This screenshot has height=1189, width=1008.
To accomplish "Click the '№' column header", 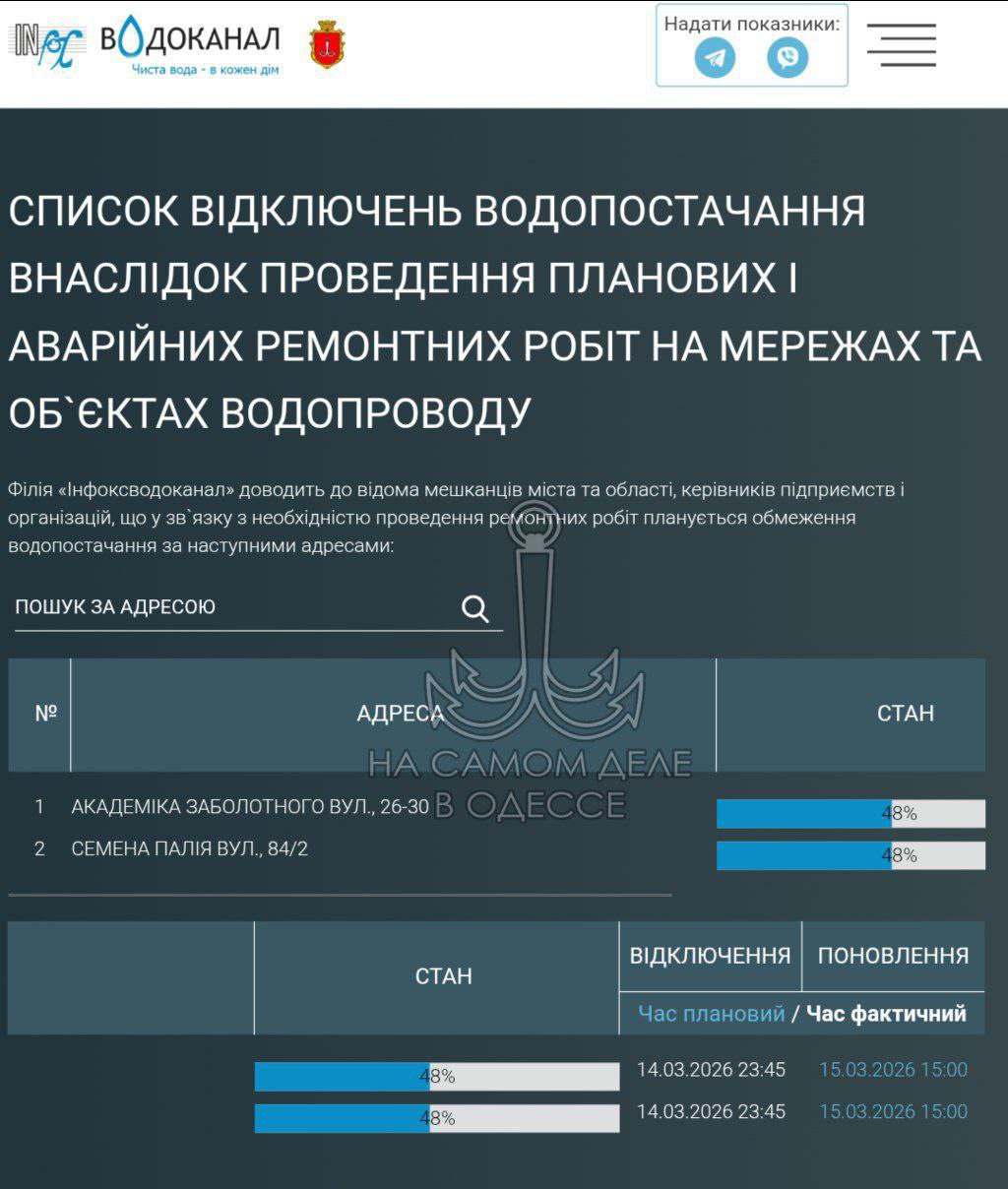I will [45, 714].
